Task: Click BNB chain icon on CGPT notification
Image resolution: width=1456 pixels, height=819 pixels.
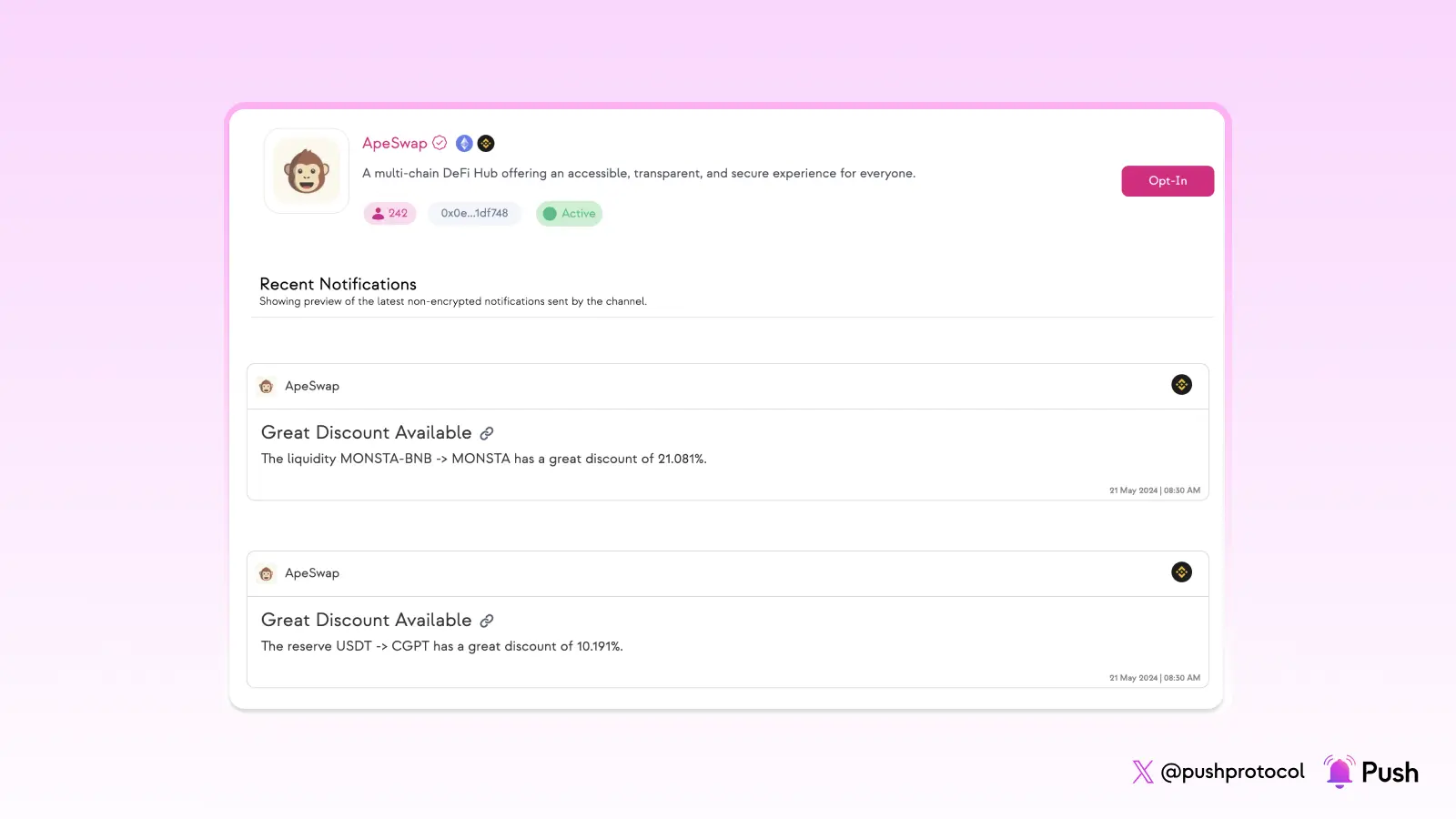Action: pos(1181,572)
